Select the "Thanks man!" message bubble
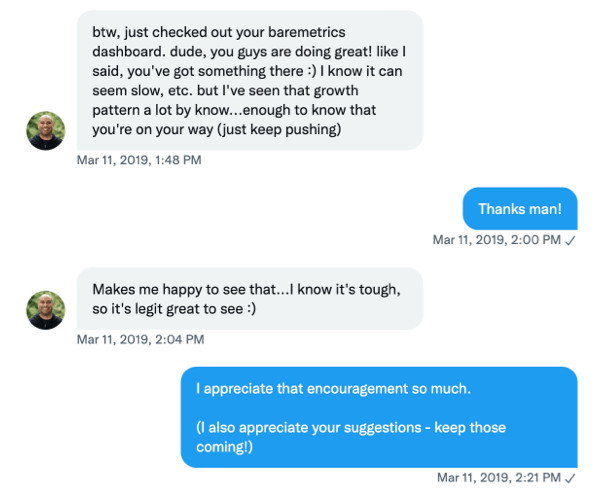Screen dimensions: 605x495 point(519,209)
